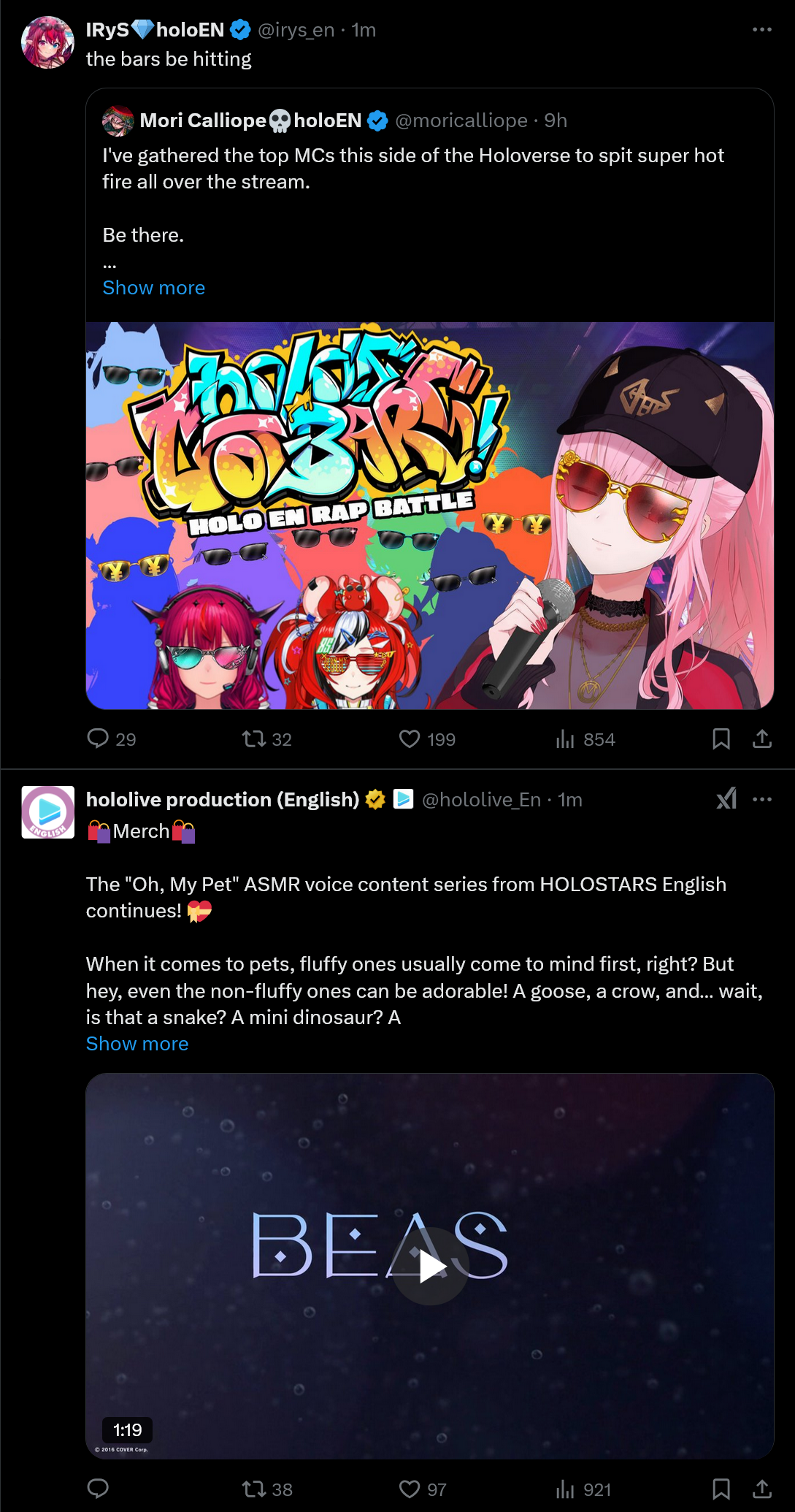Open more options menu on IRyS's tweet

coord(762,29)
